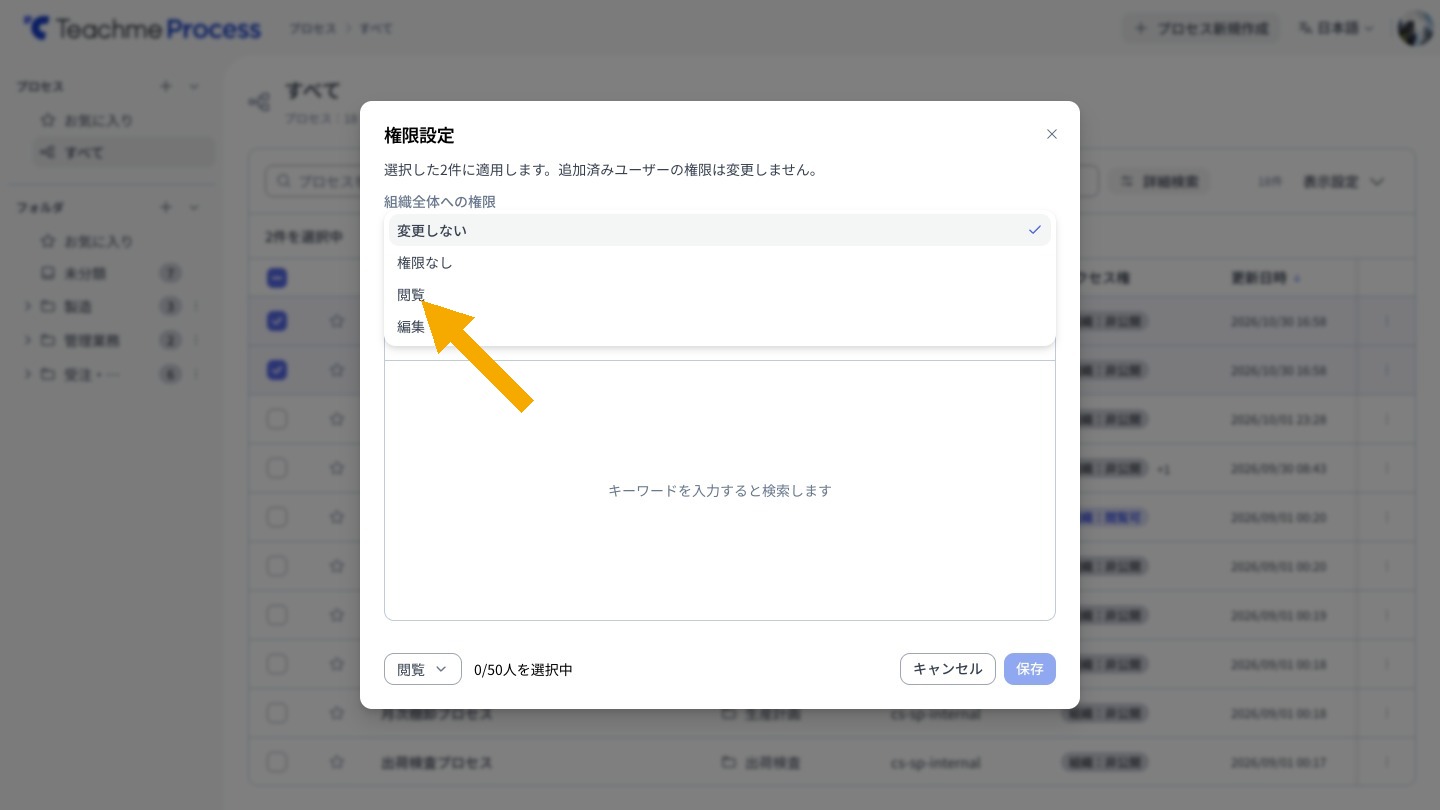
Task: Click count badge beside 未分類
Action: click(171, 272)
